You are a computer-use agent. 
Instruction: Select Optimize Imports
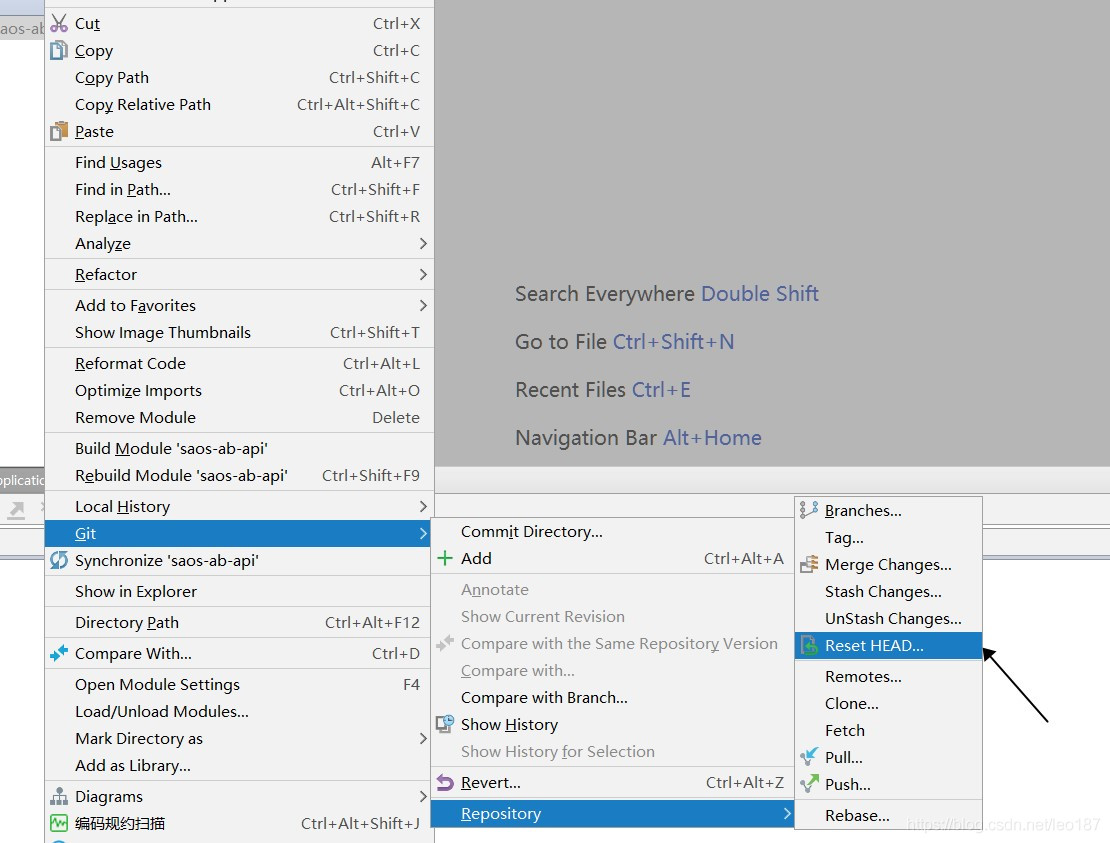pyautogui.click(x=239, y=390)
